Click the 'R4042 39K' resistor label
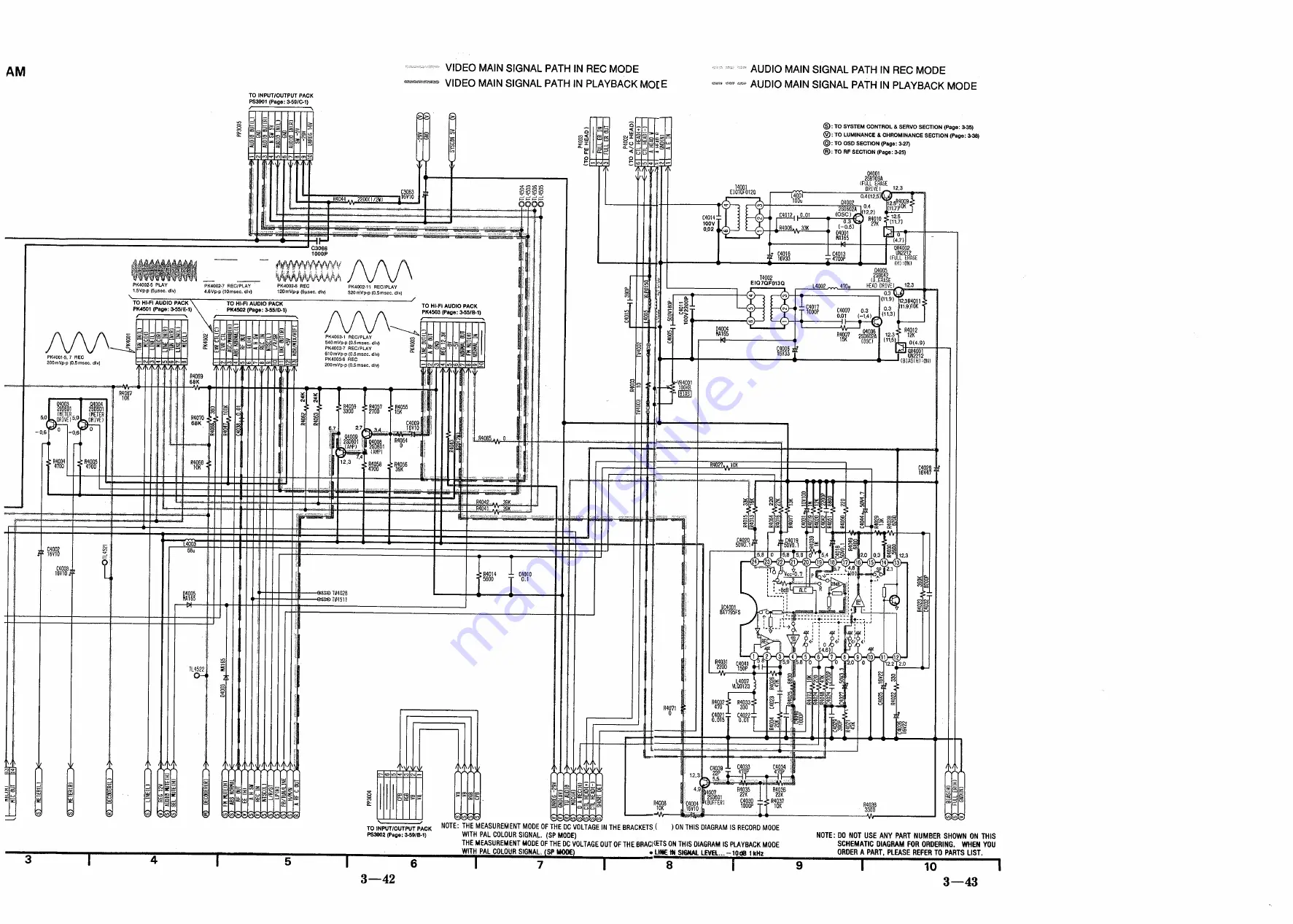This screenshot has height=924, width=1293. click(x=493, y=502)
